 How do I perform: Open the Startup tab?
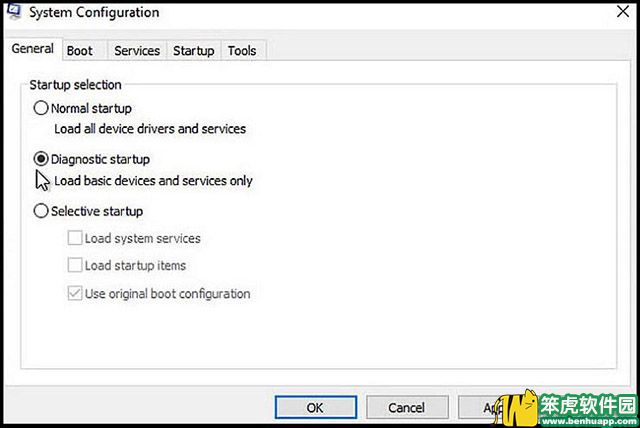point(193,51)
